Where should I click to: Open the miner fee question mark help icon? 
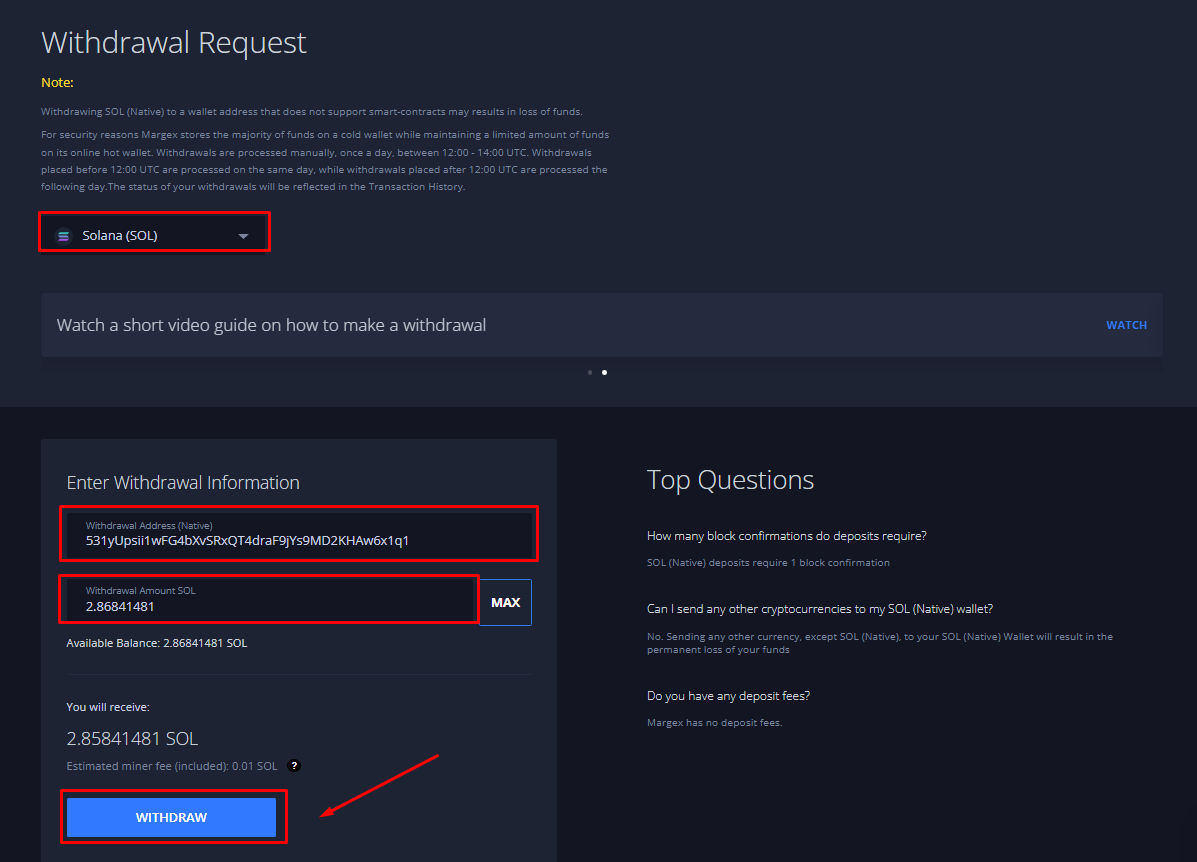coord(294,766)
